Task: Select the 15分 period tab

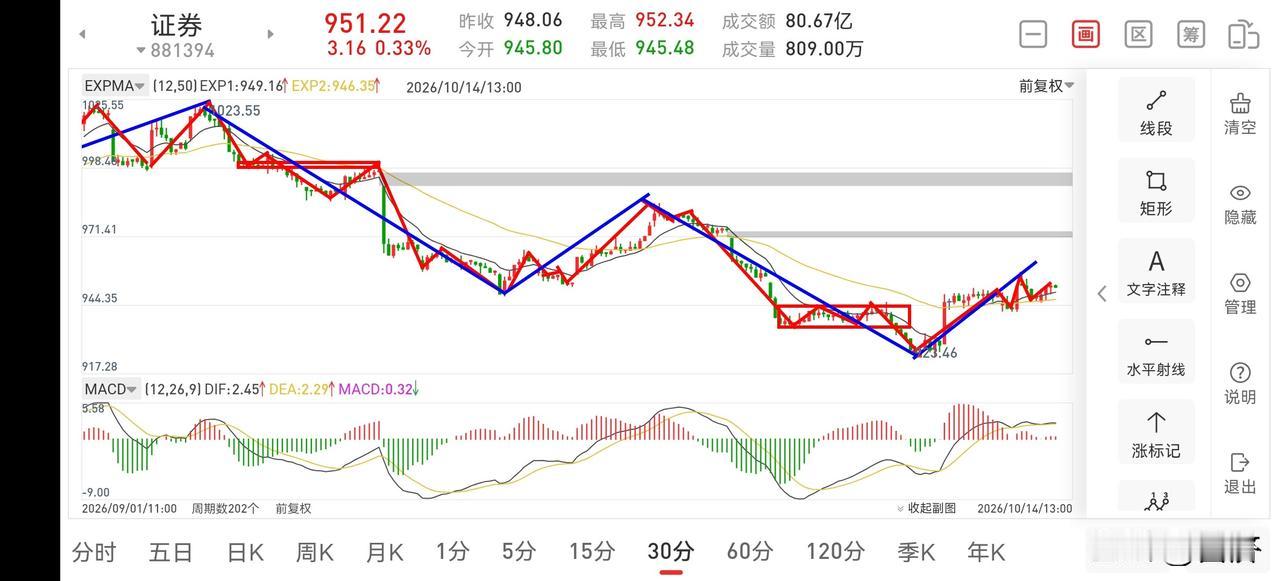Action: point(592,552)
